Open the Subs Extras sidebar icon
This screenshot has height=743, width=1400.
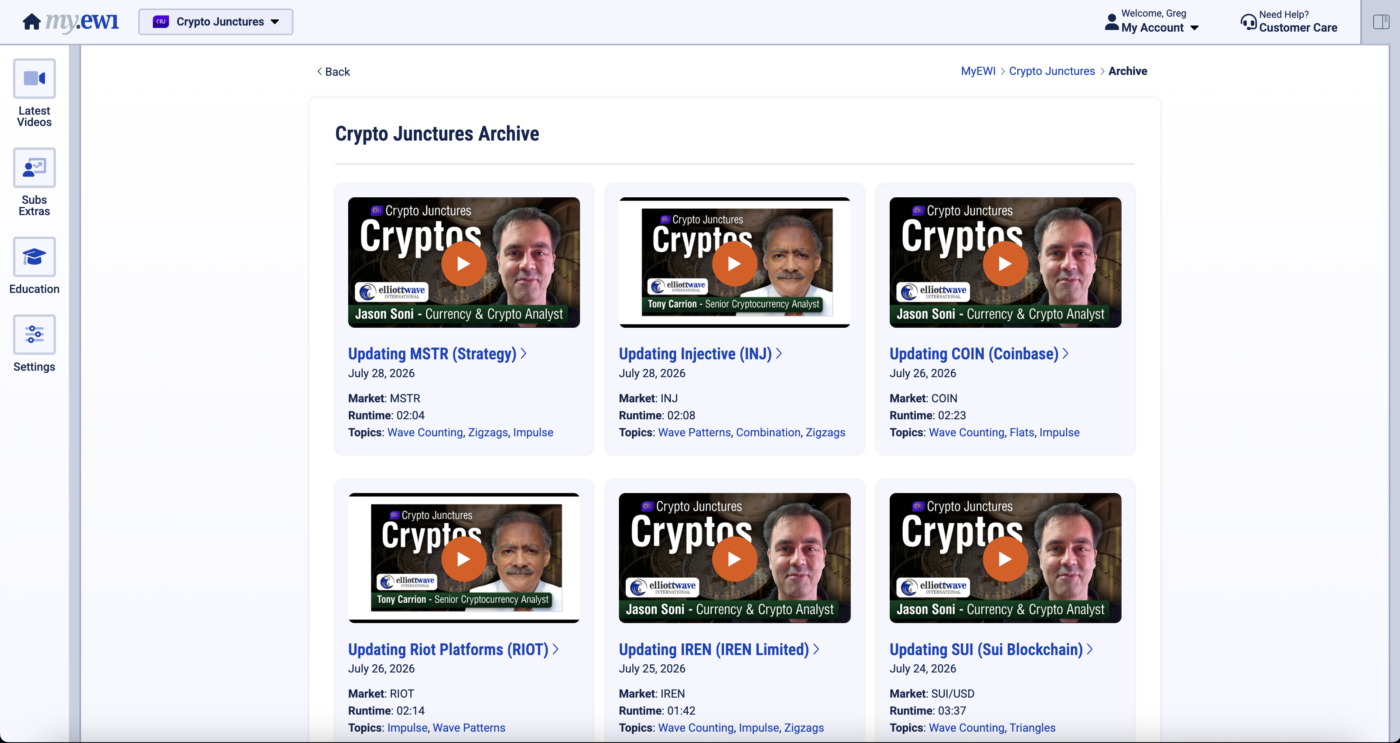click(x=34, y=168)
